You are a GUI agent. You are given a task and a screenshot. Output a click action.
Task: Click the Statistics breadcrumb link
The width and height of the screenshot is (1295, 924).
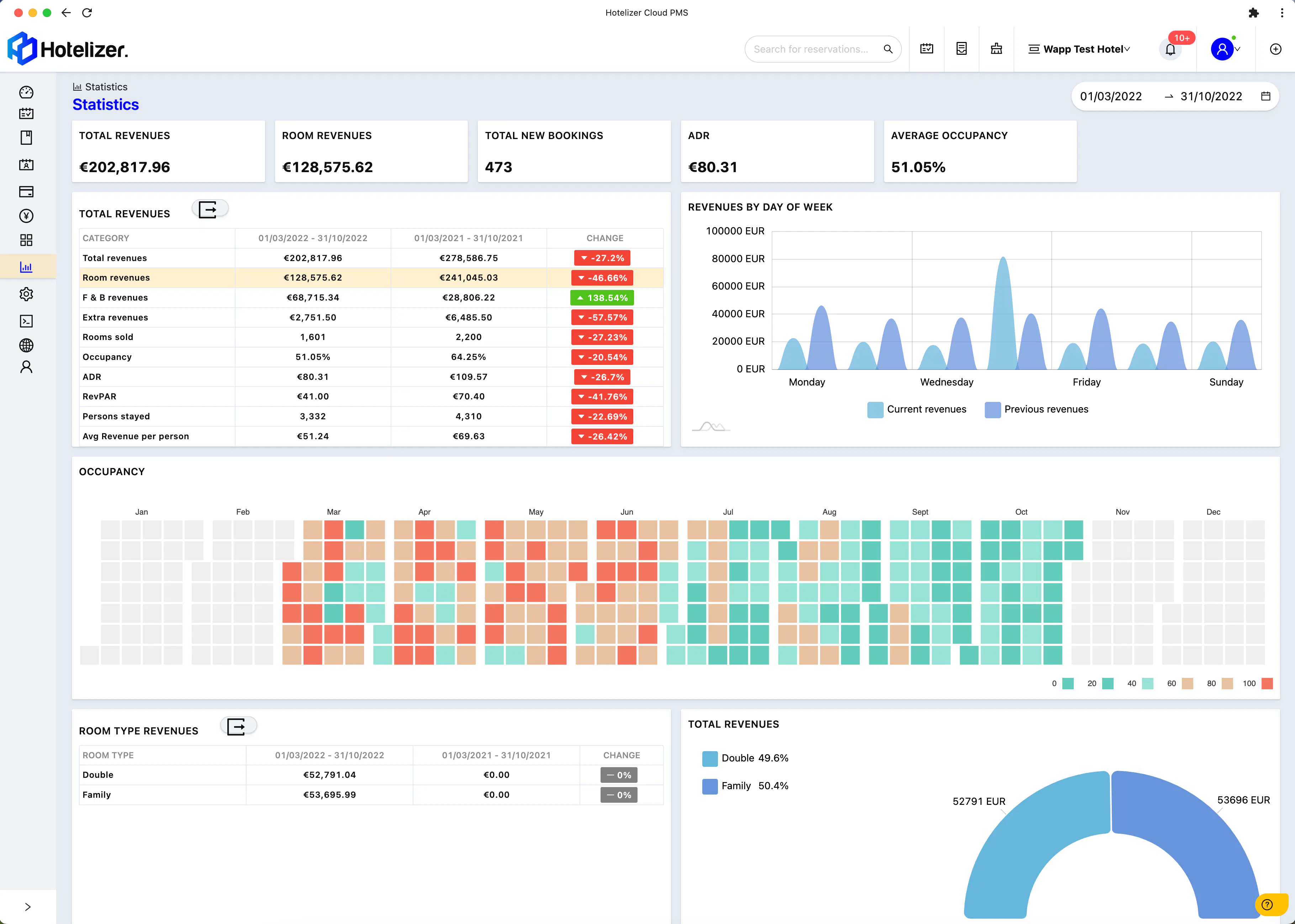tap(100, 86)
